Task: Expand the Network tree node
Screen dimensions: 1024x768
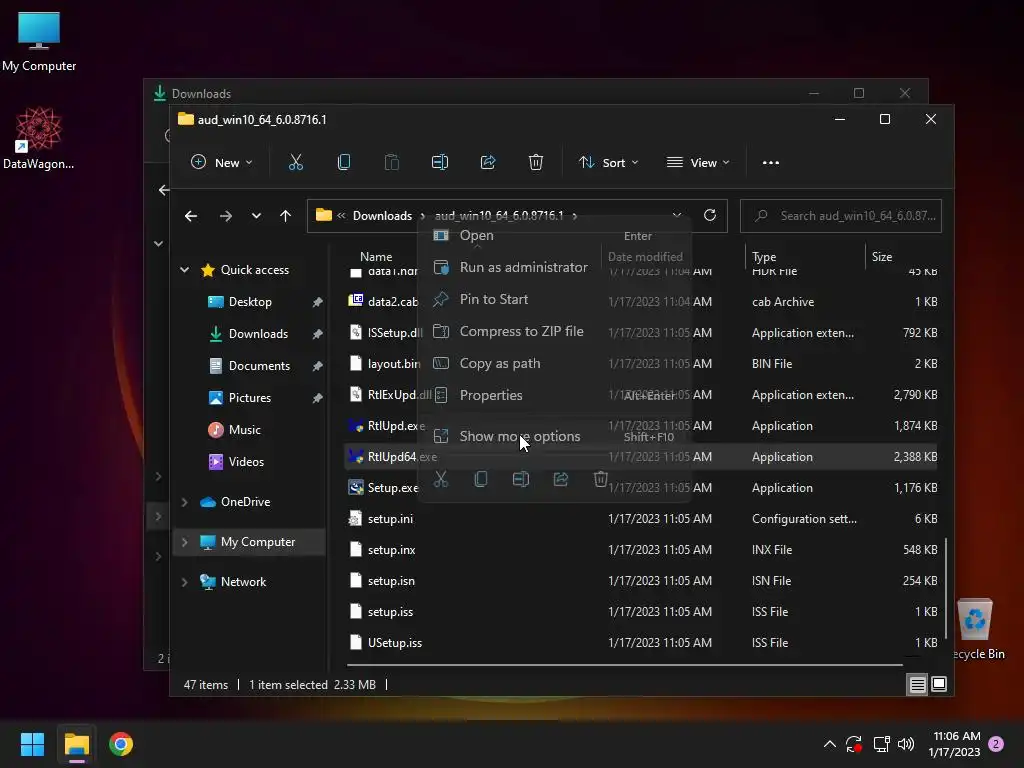Action: coord(185,582)
